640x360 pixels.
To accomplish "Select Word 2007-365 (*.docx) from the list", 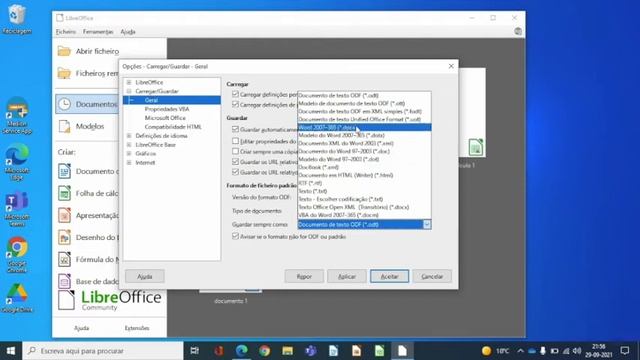I will pyautogui.click(x=364, y=127).
